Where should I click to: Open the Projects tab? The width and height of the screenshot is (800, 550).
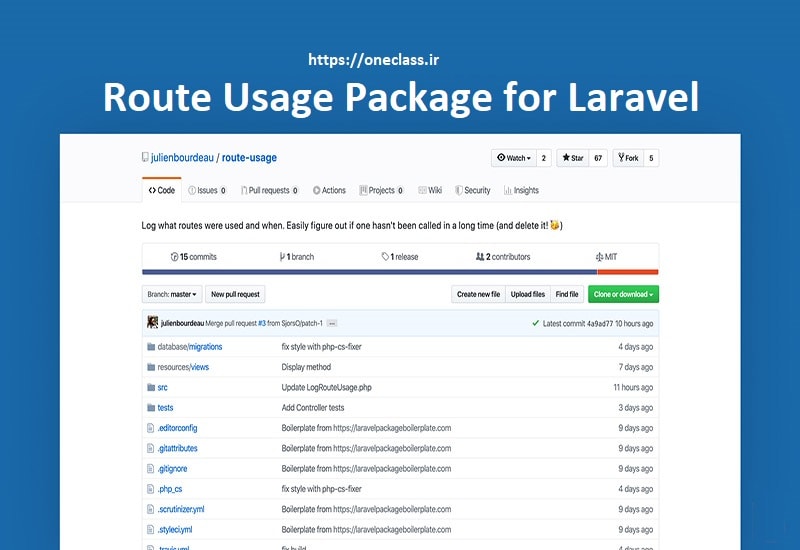(381, 190)
